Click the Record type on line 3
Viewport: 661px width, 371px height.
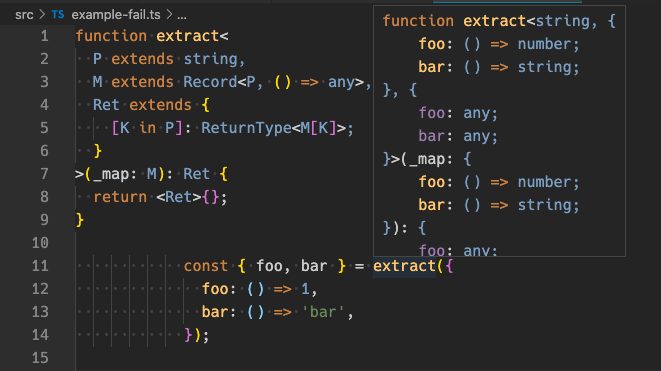pyautogui.click(x=210, y=82)
